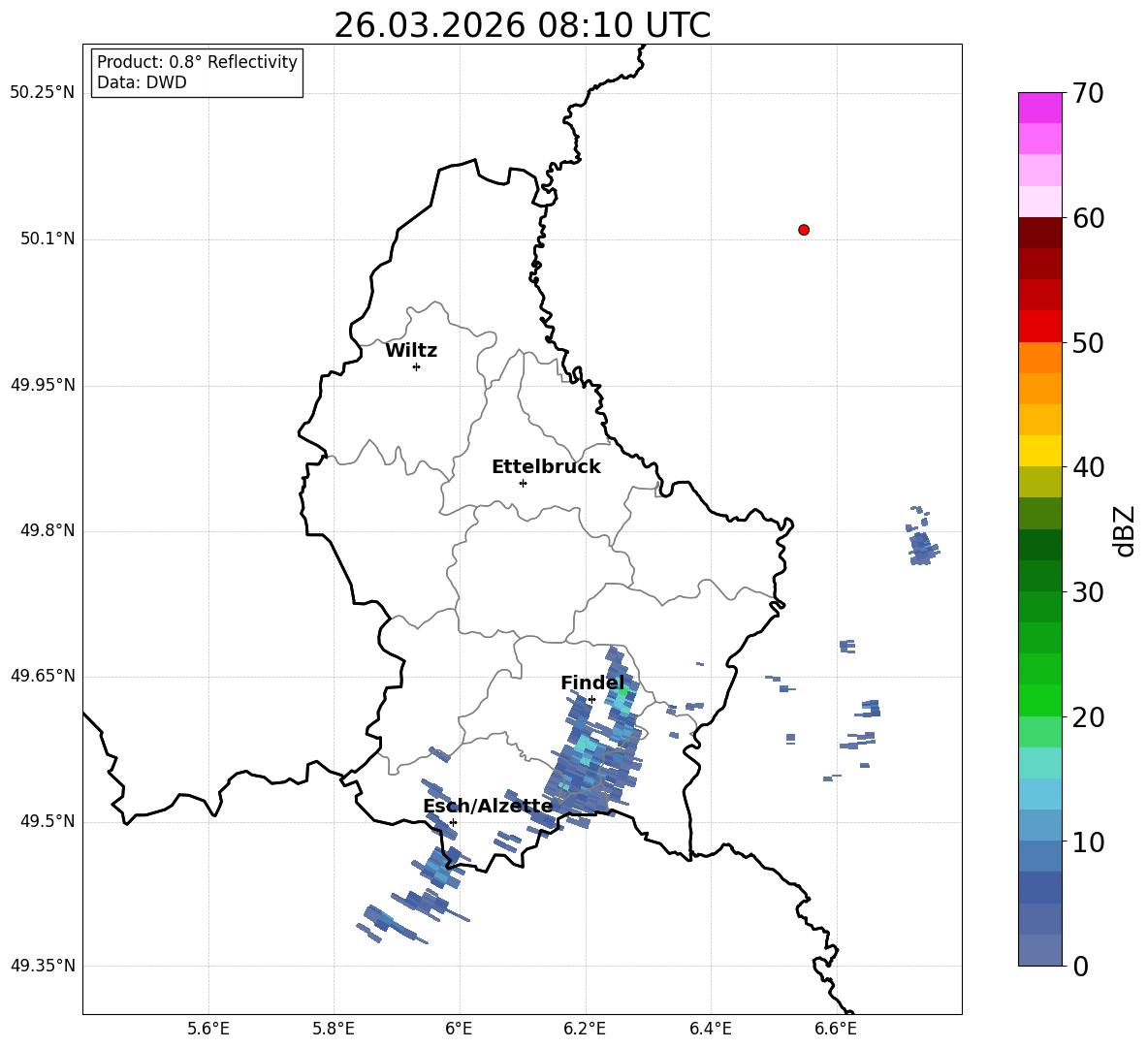
Task: Click the 10 tick on colorbar
Action: click(1087, 842)
